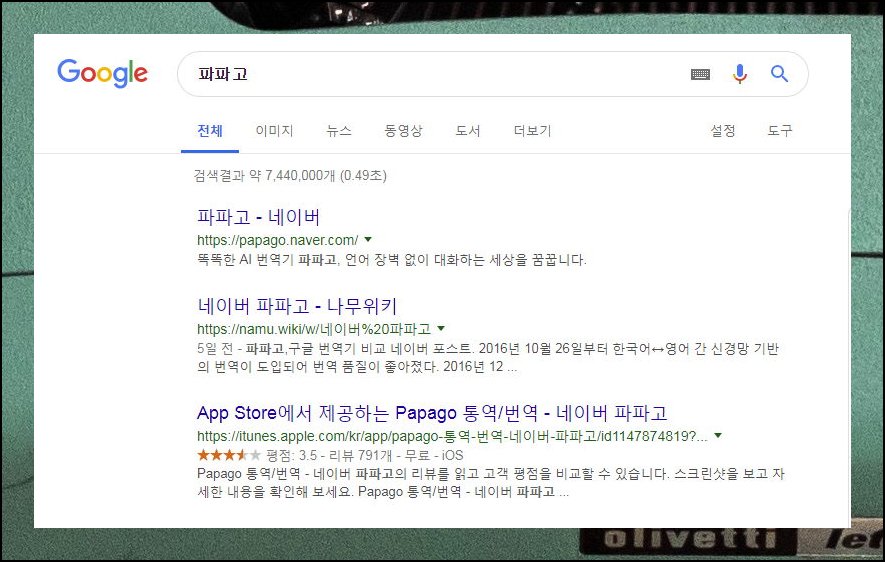Viewport: 885px width, 562px height.
Task: Select the 전체 tab
Action: click(210, 131)
